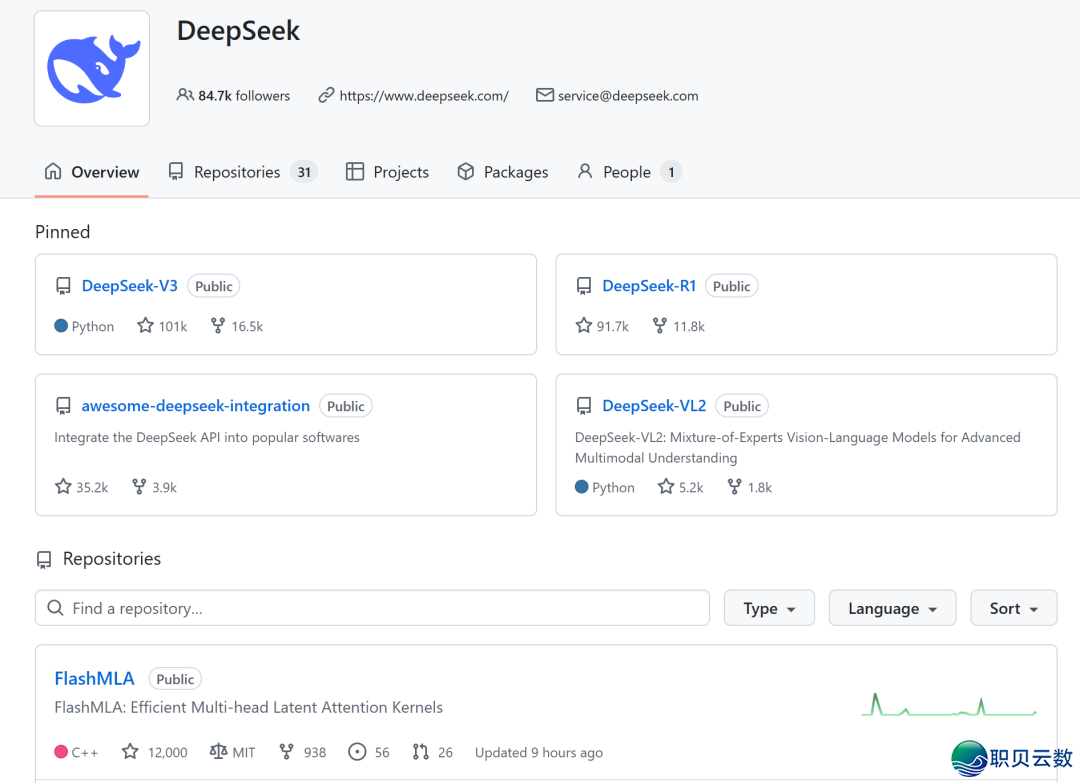Go to the People tab
Viewport: 1080px width, 783px height.
627,172
